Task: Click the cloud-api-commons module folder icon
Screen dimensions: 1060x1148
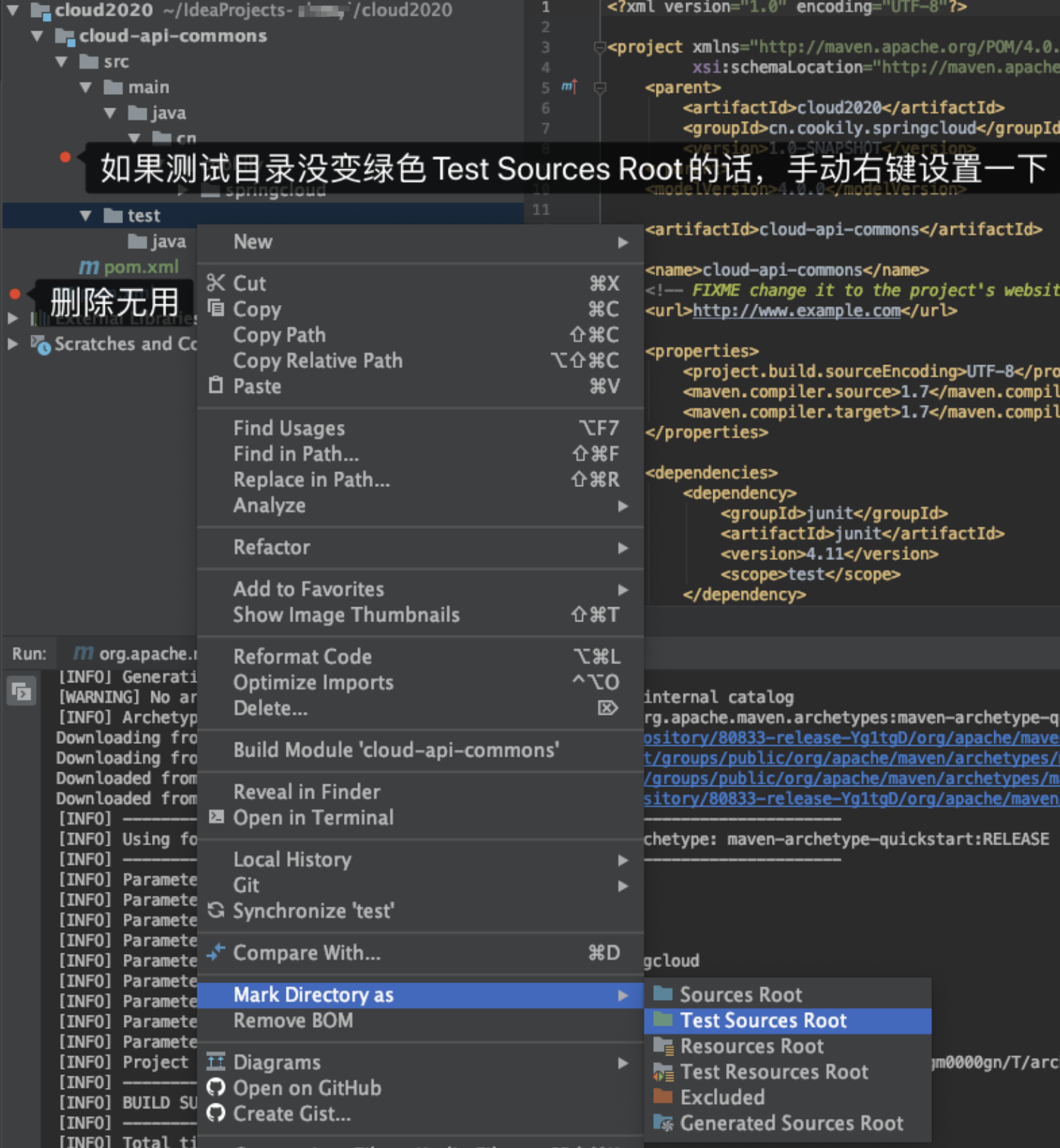Action: [64, 35]
